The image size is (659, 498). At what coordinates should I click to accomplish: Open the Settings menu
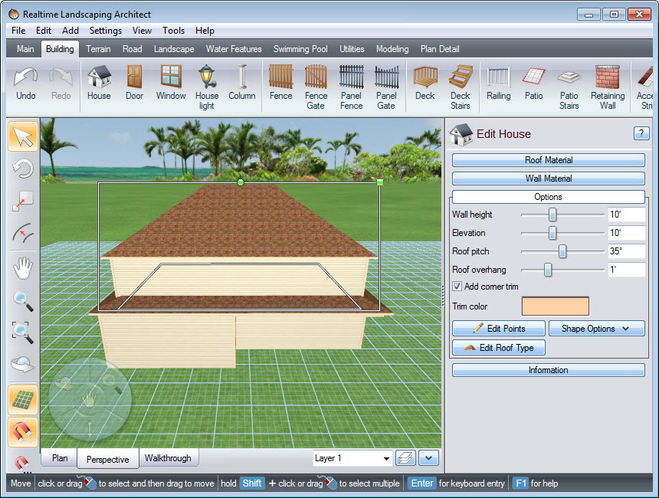click(x=105, y=31)
